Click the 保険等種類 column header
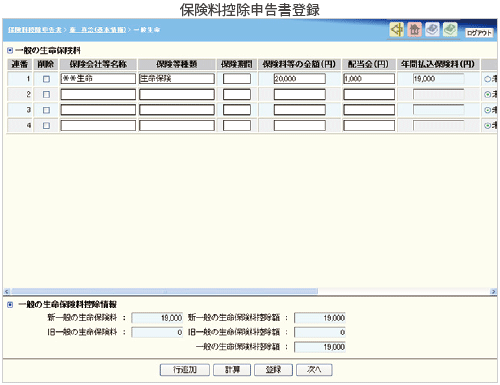500x385 pixels. point(177,64)
